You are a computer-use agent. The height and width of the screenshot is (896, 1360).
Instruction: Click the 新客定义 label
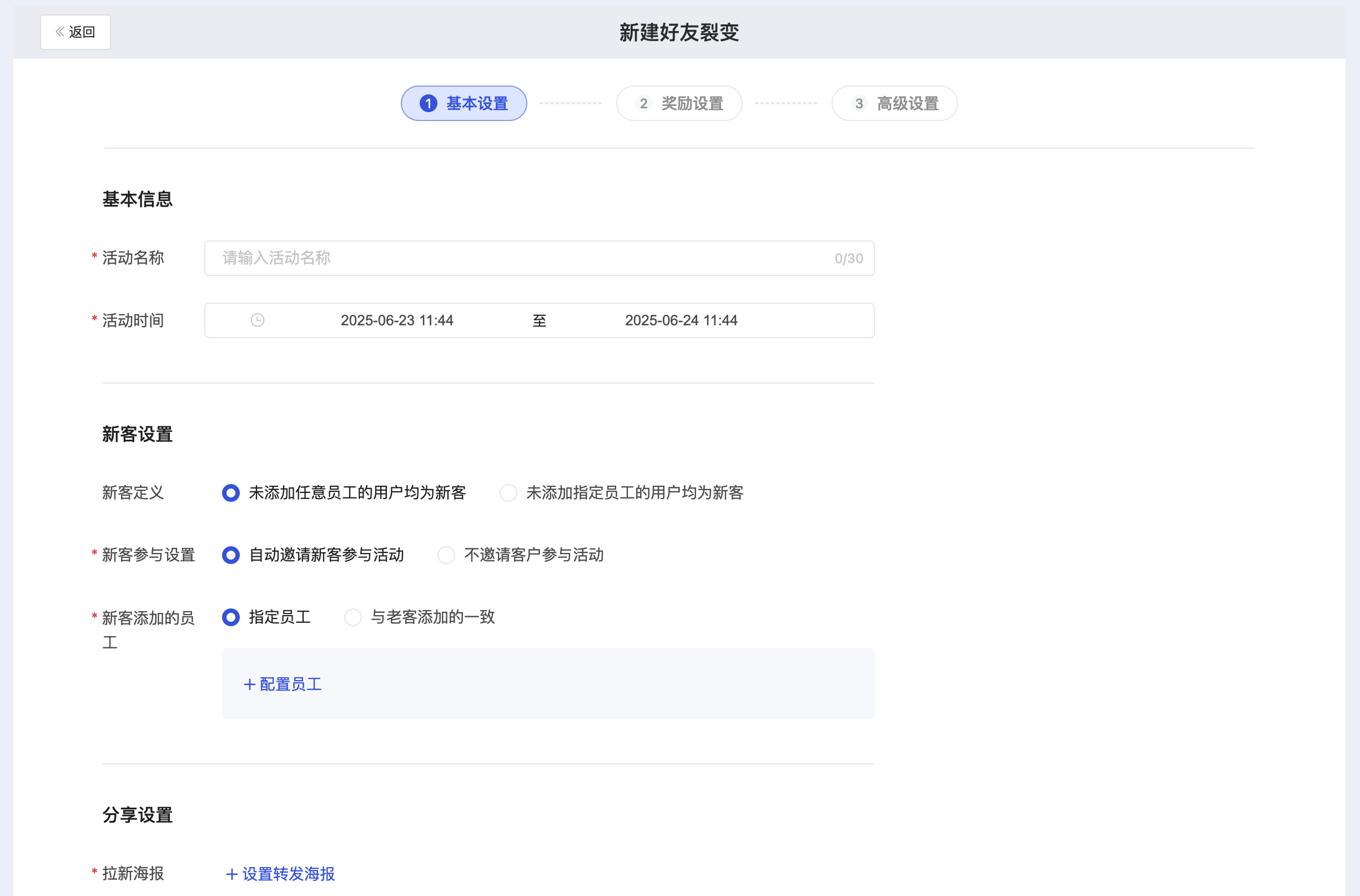133,492
